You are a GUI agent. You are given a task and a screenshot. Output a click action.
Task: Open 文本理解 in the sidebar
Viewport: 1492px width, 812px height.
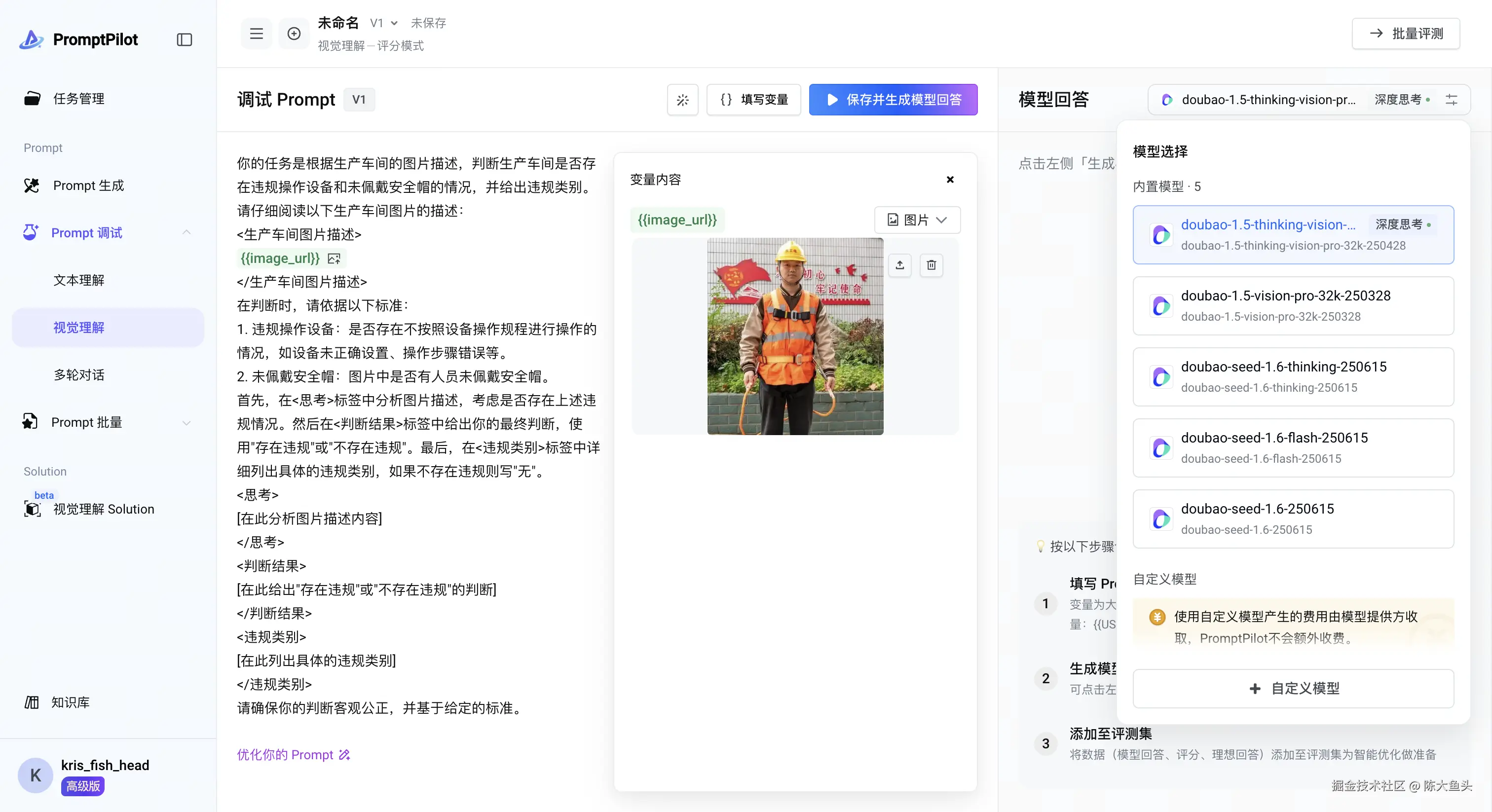pos(79,280)
